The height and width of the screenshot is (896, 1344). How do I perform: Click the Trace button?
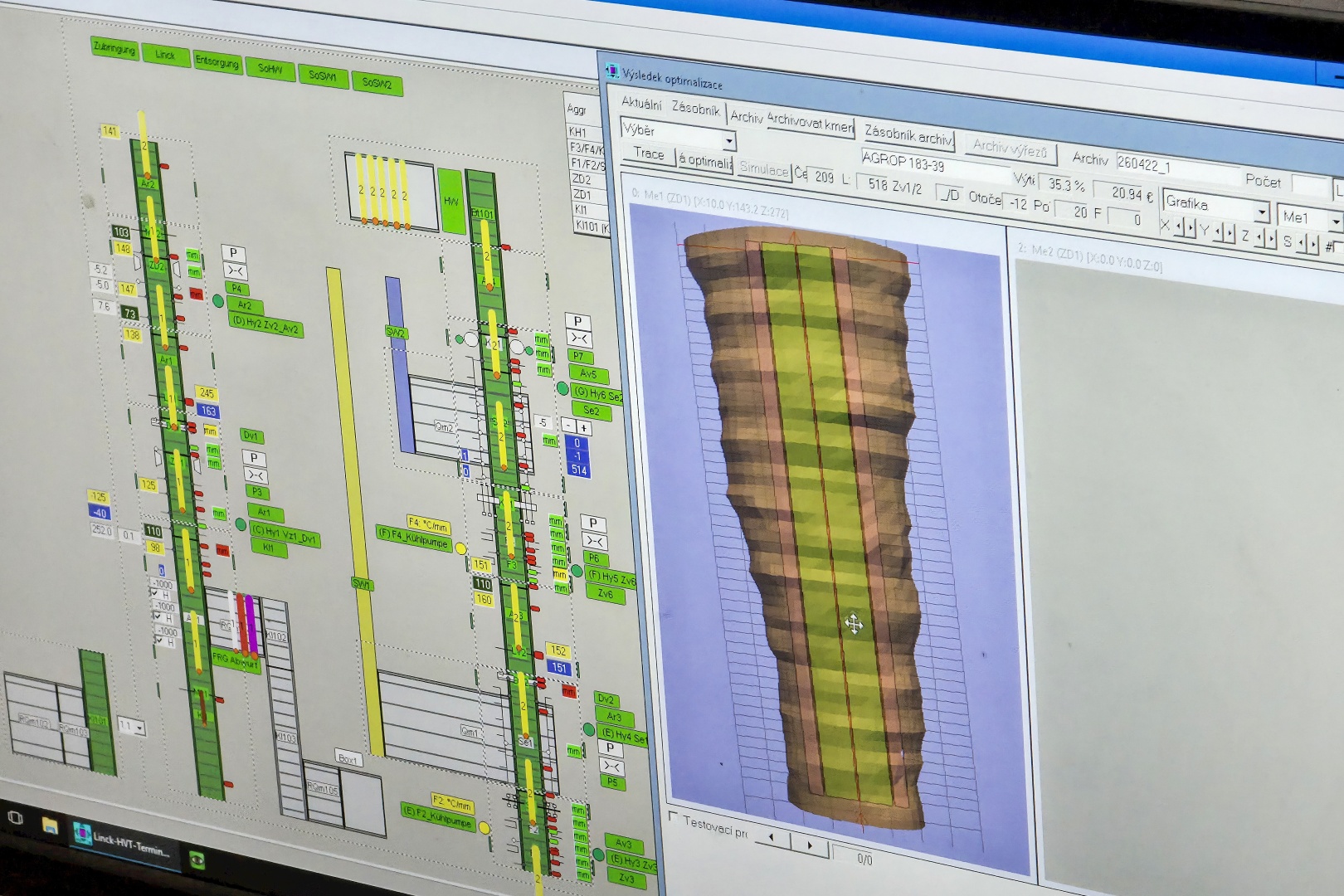(649, 153)
